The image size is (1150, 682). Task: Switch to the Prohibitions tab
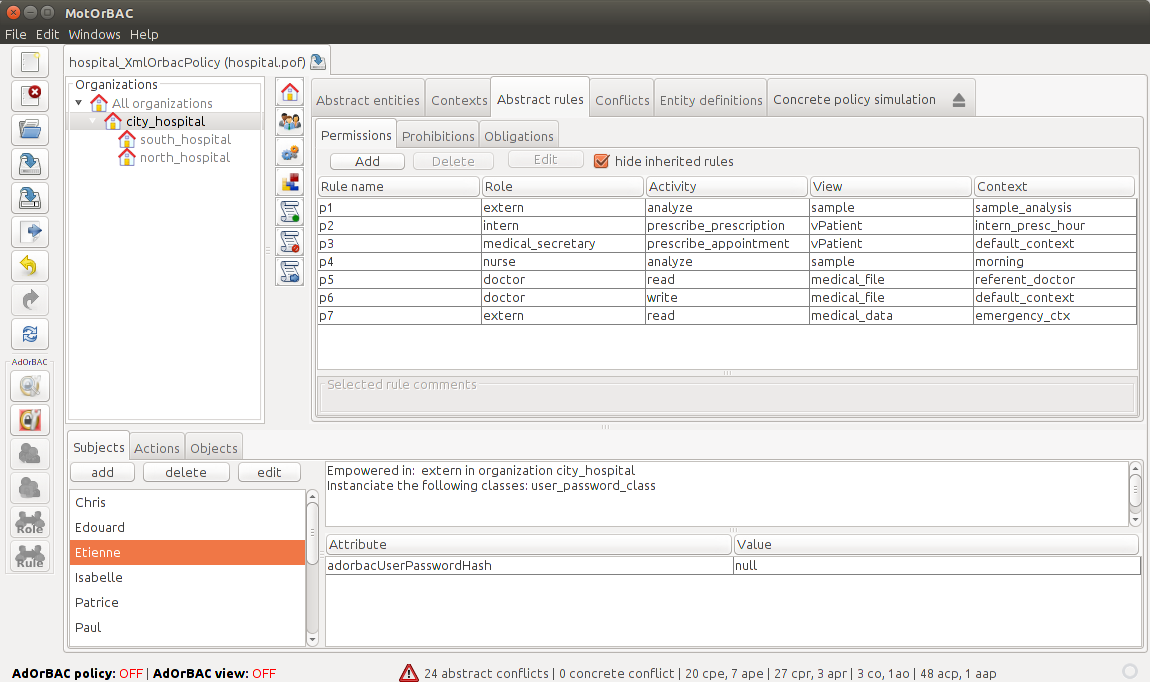point(438,136)
